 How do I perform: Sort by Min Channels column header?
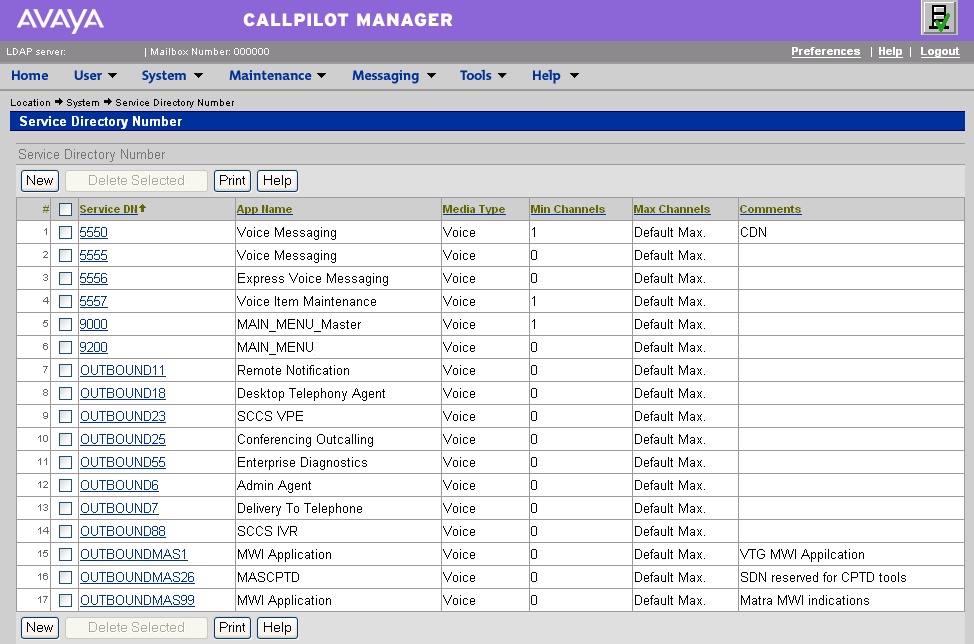click(x=568, y=209)
